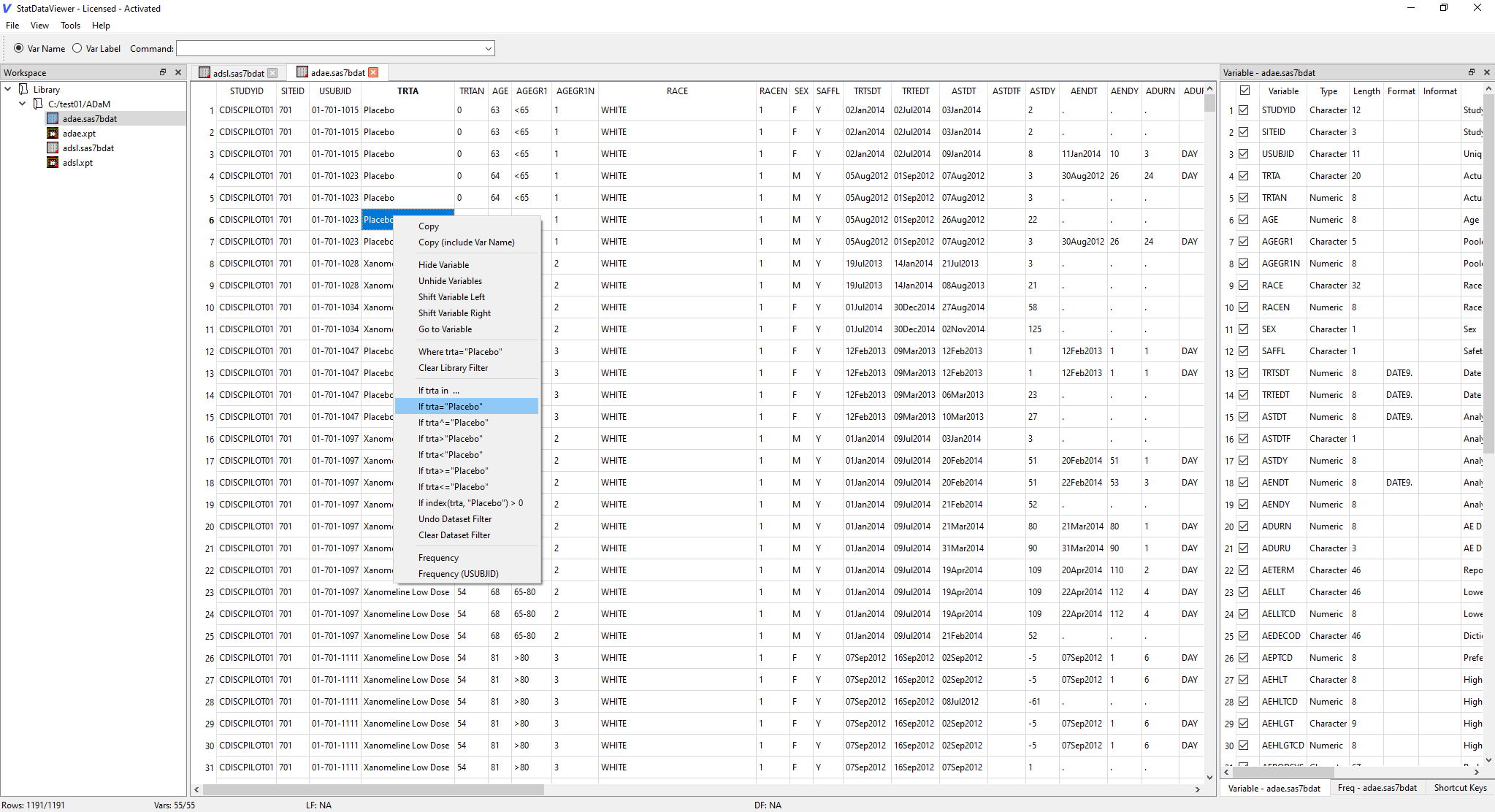The width and height of the screenshot is (1495, 812).
Task: Open the Command dropdown arrow
Action: pyautogui.click(x=488, y=49)
